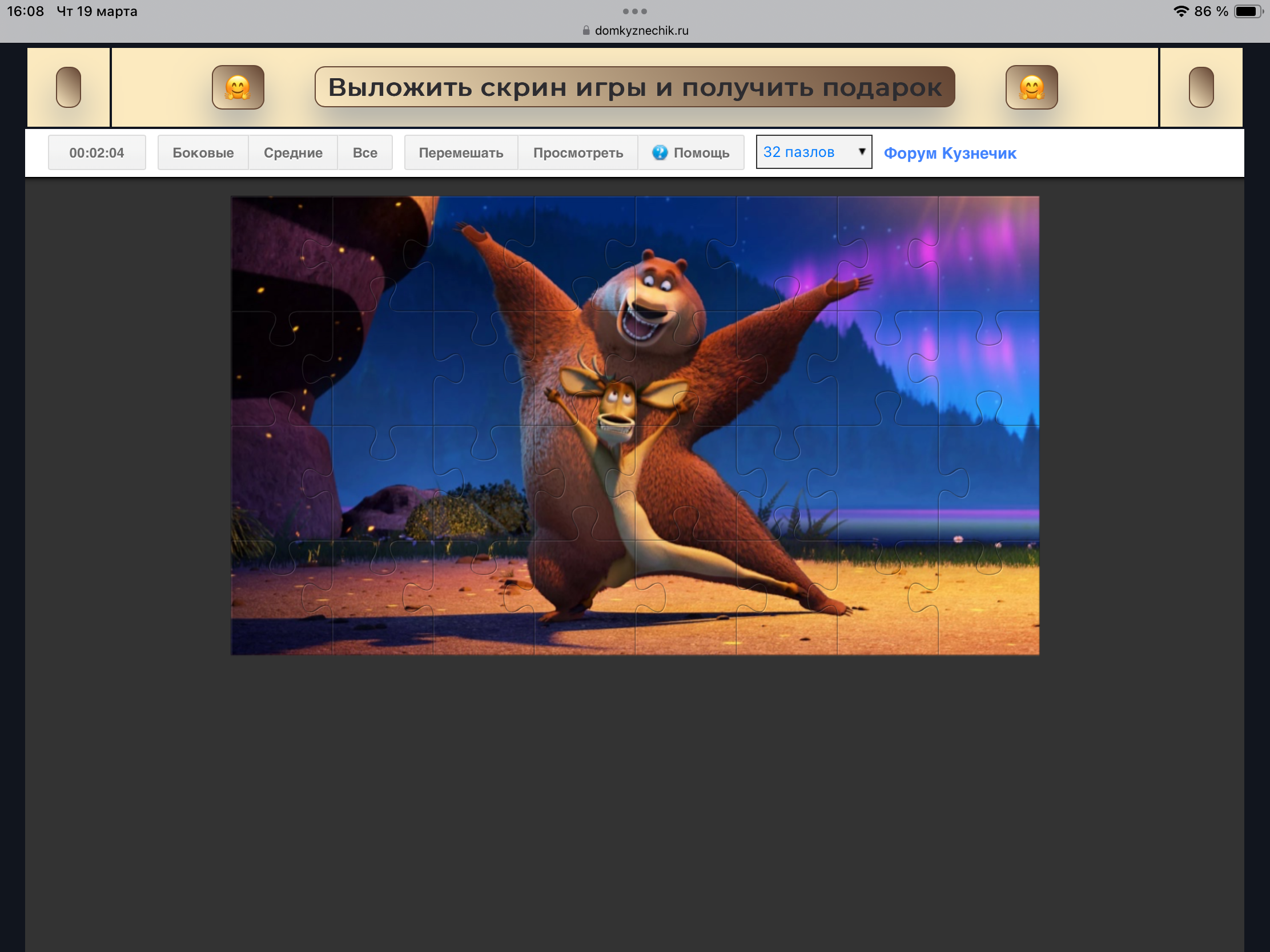
Task: Show only Боковые edge pieces
Action: click(203, 152)
